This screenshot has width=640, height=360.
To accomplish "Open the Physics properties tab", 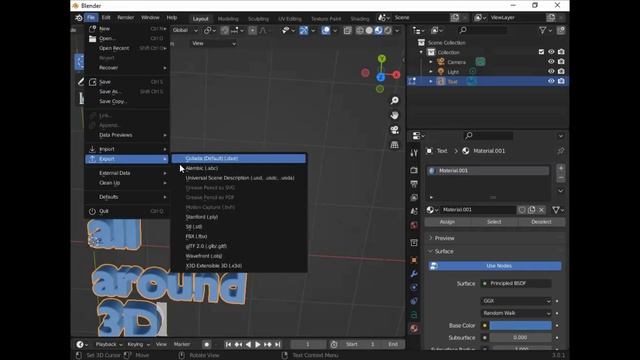I will pyautogui.click(x=414, y=301).
